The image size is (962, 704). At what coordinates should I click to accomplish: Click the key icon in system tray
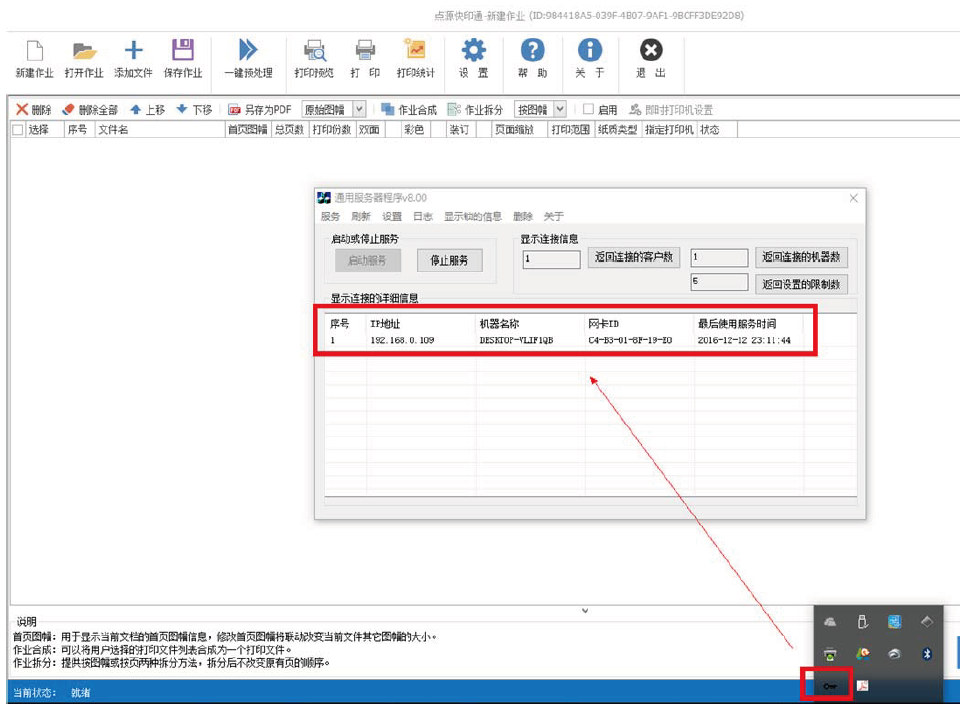830,686
